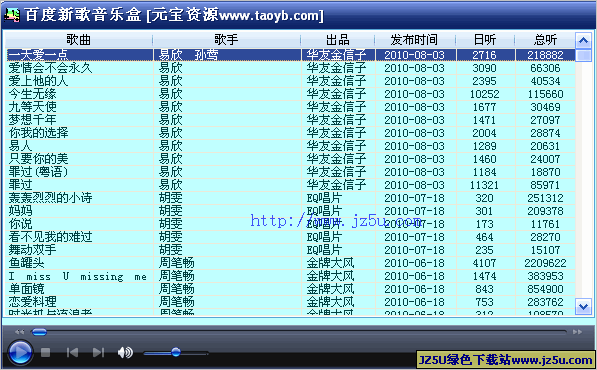
Task: Click total listens value 854900
Action: (x=545, y=289)
